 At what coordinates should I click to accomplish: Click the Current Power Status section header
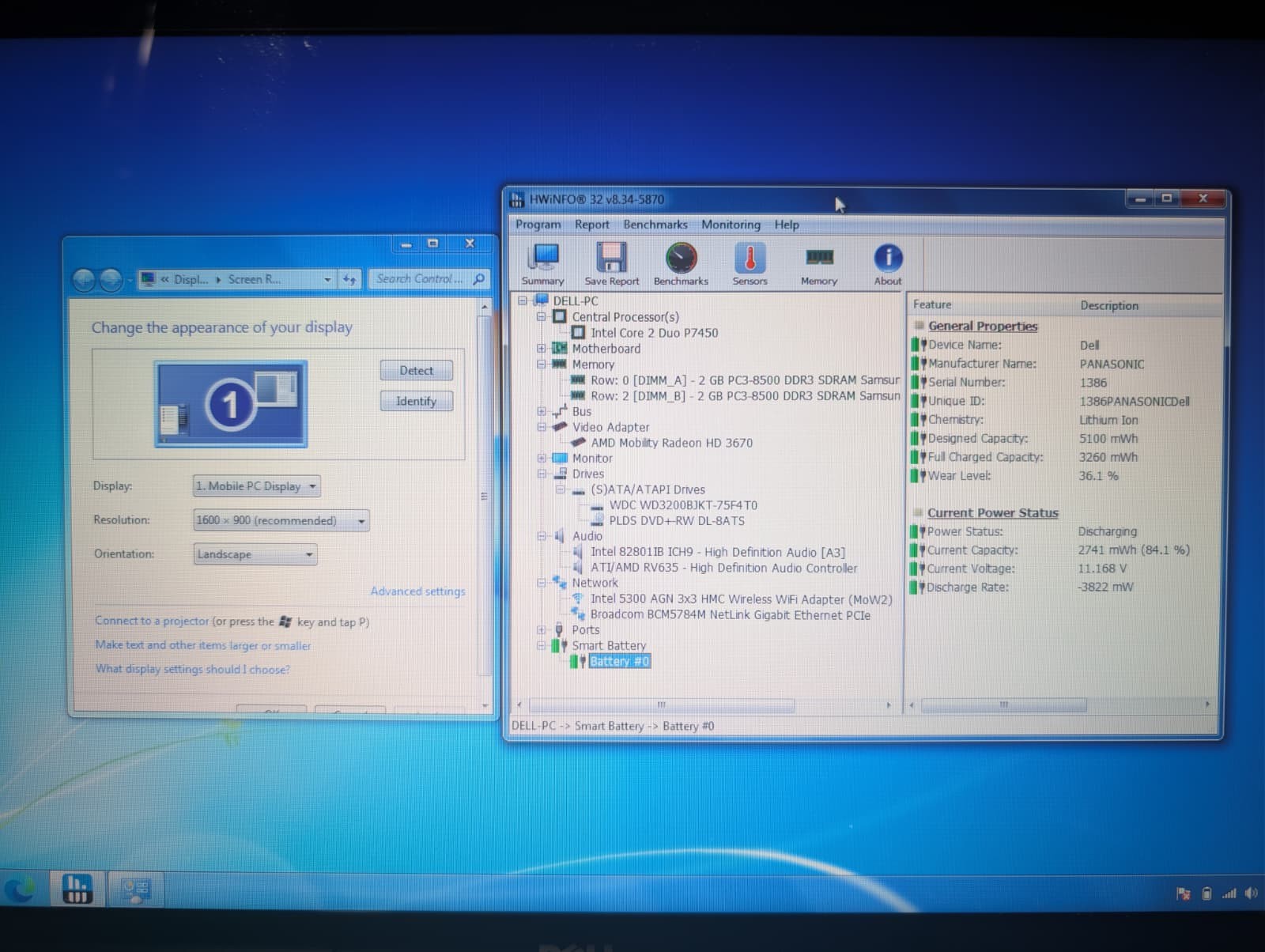[992, 512]
